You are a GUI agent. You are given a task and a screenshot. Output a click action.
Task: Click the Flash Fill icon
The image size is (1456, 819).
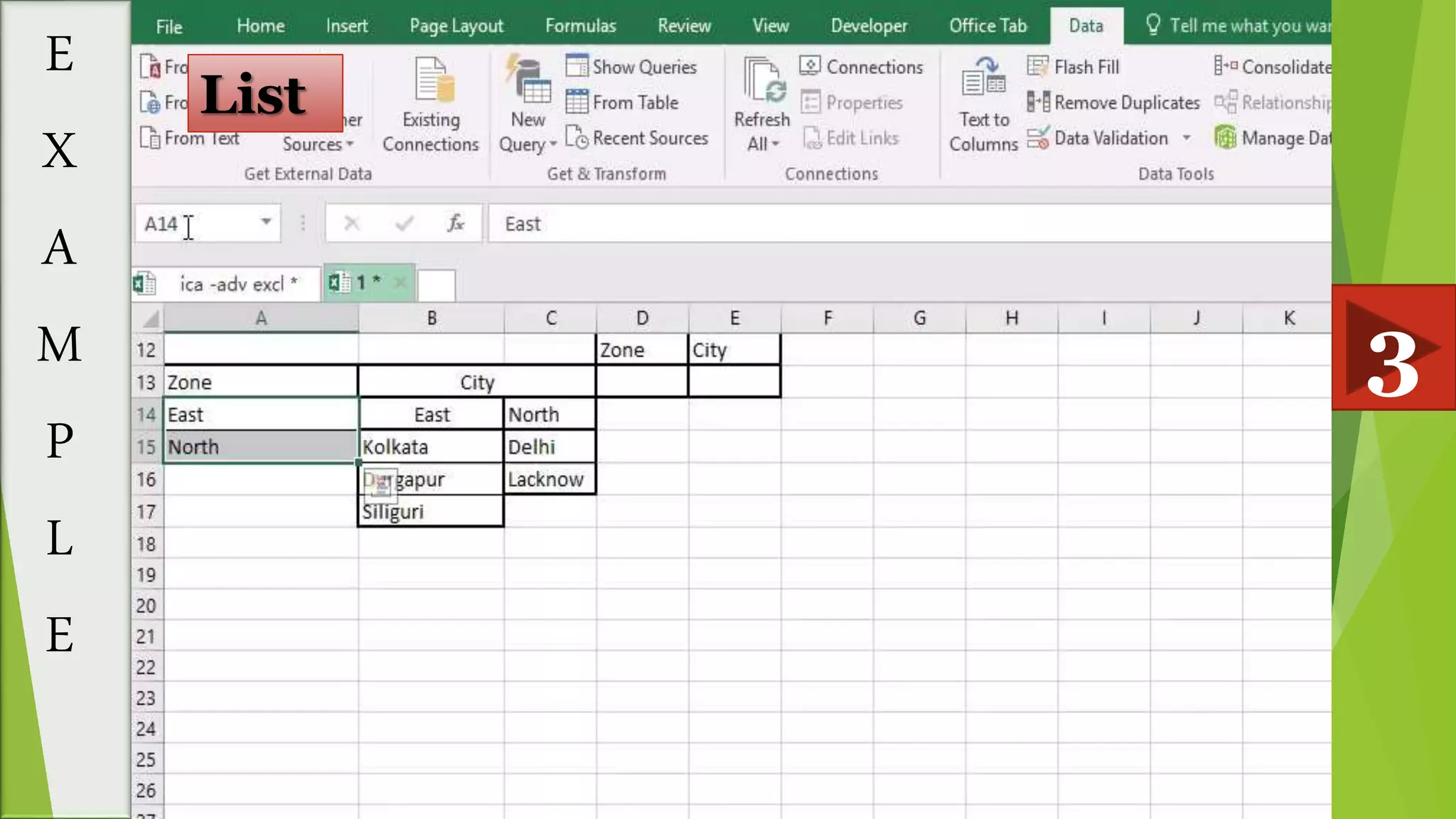click(1037, 67)
